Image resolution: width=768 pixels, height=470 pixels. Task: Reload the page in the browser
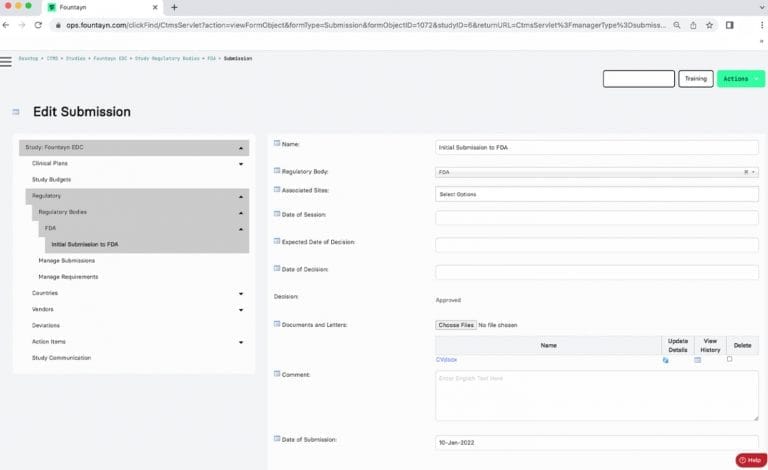(38, 25)
